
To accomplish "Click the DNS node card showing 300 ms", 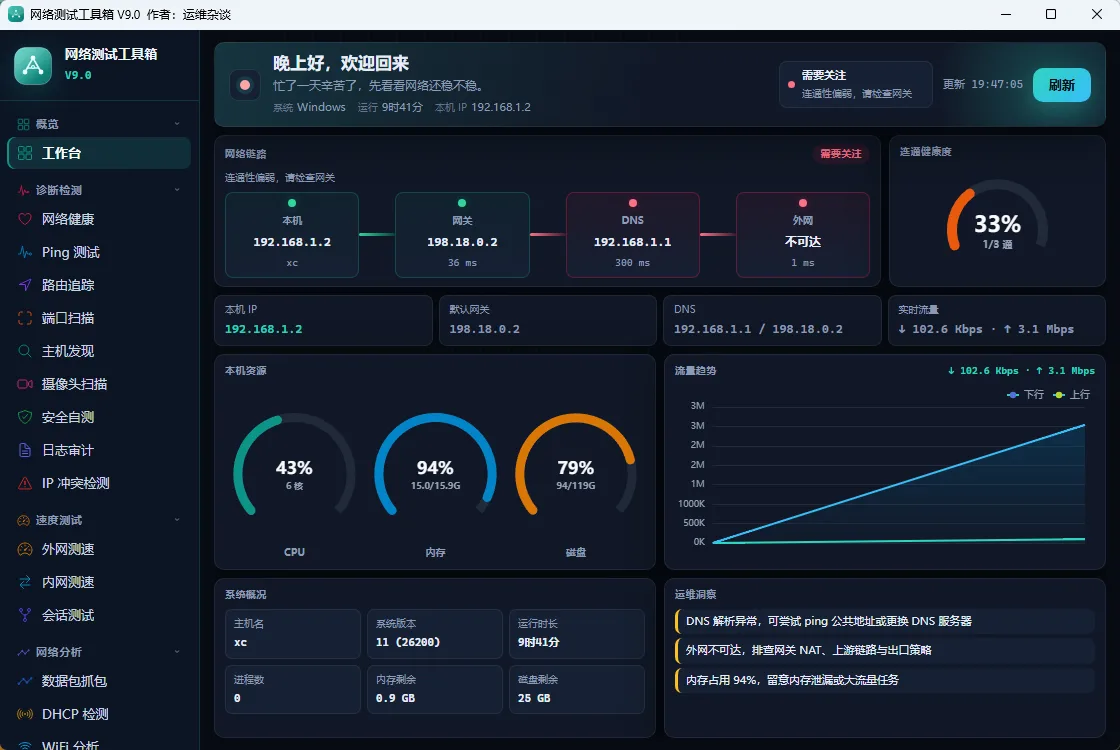I will pos(633,234).
